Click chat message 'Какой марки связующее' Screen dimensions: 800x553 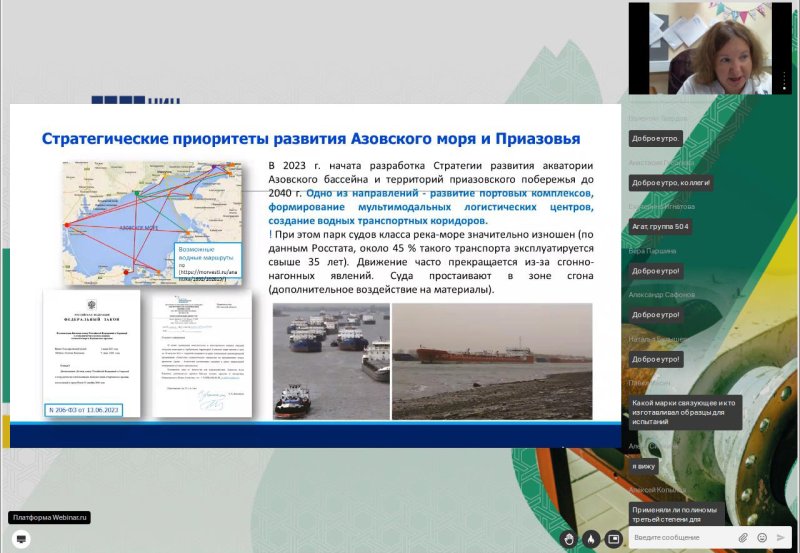tap(684, 412)
